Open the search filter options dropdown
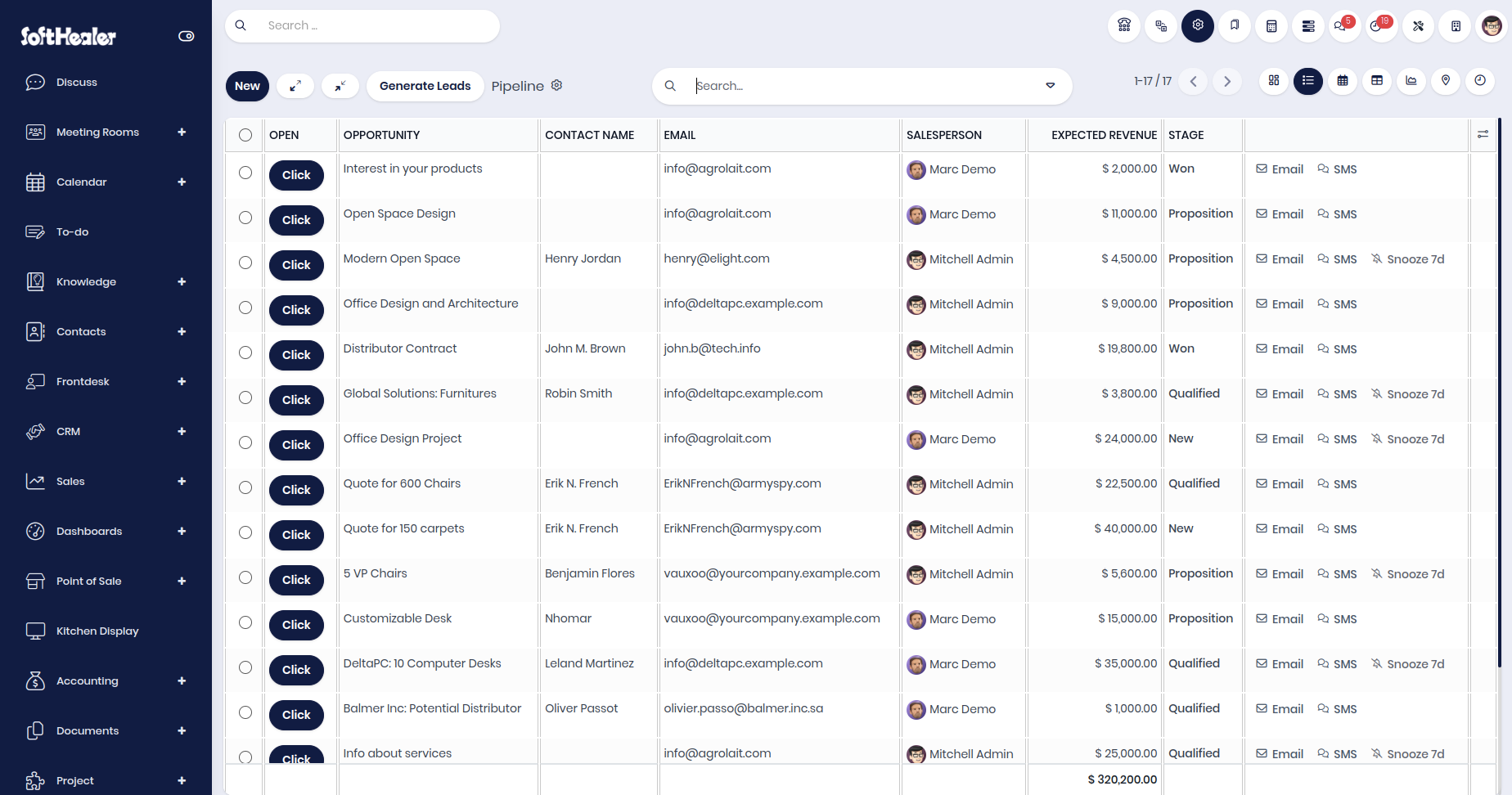The height and width of the screenshot is (795, 1512). point(1051,86)
